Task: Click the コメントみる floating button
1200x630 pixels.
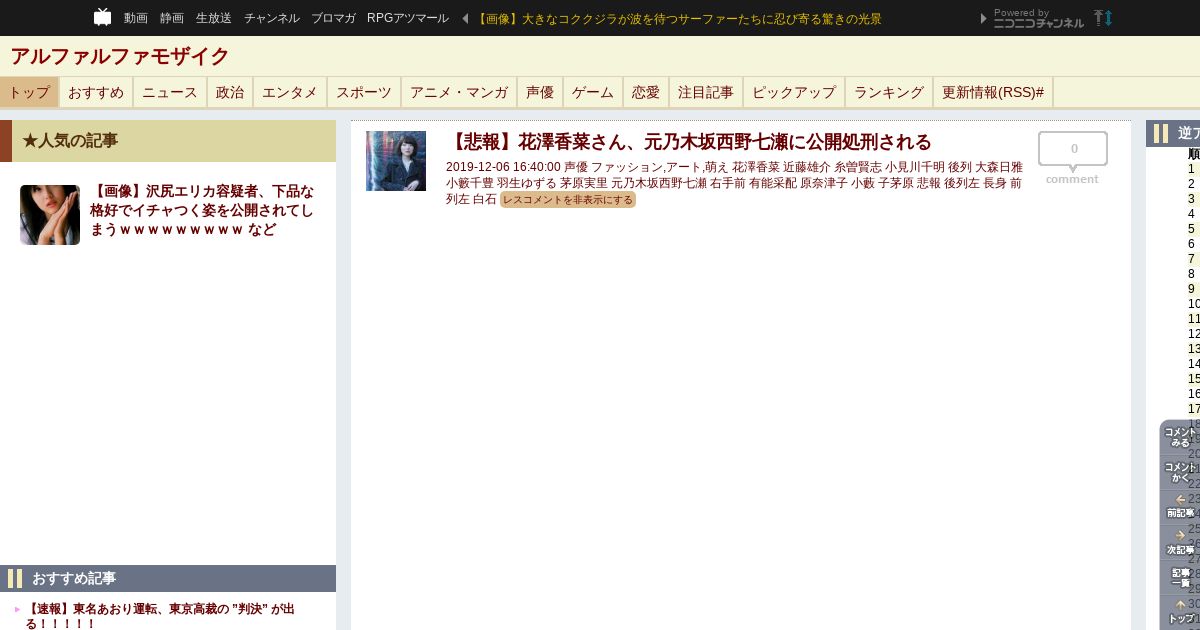Action: coord(1180,437)
